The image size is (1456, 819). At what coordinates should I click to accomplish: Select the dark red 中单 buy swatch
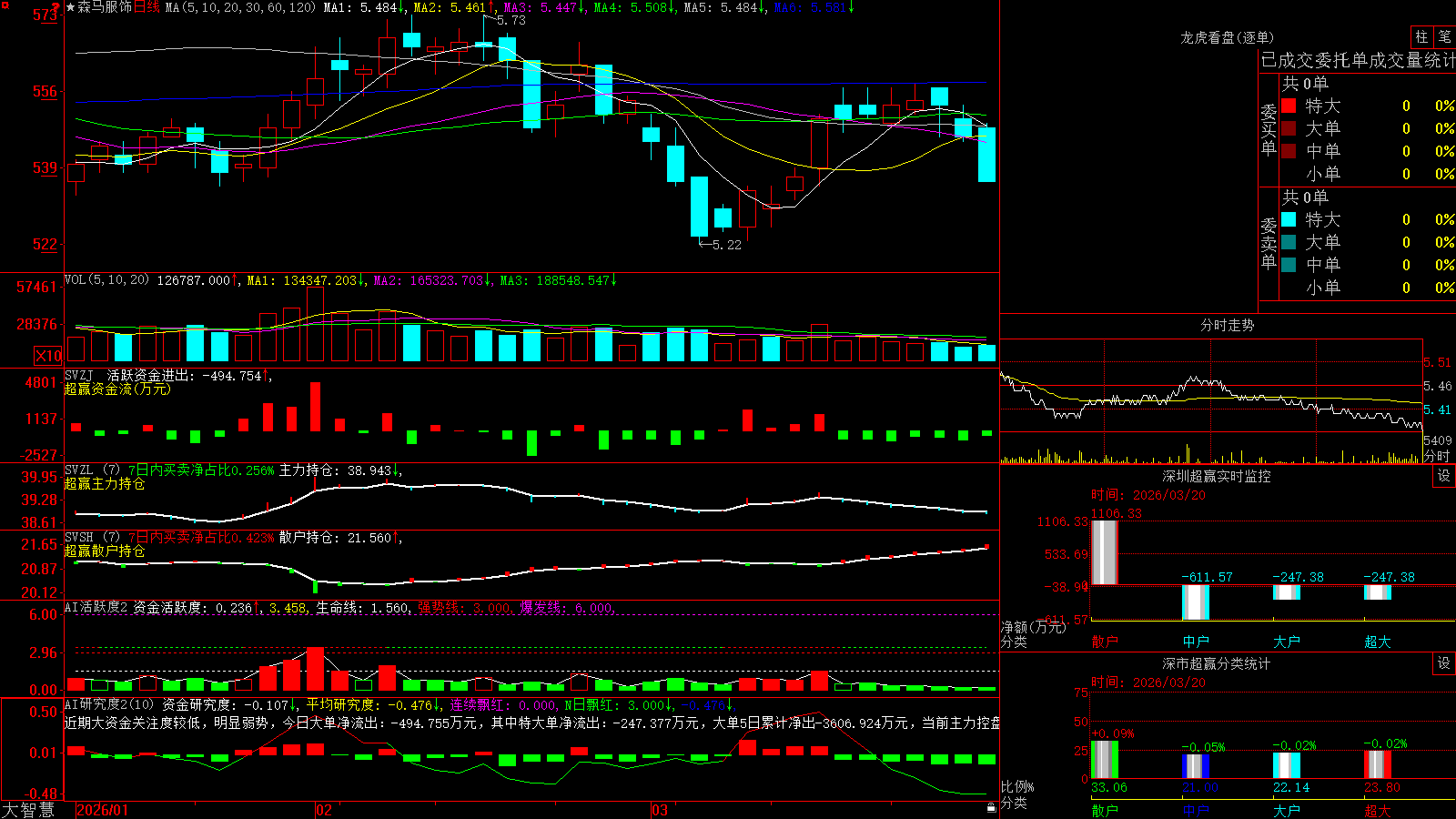[1289, 151]
